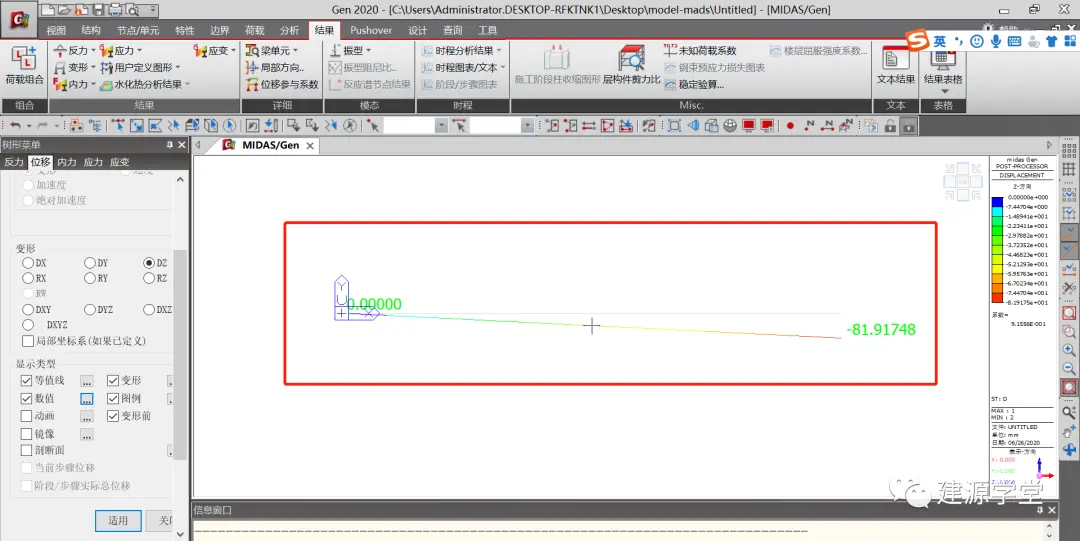The height and width of the screenshot is (541, 1080).
Task: Click the open folder icon in quick access bar
Action: (x=64, y=10)
